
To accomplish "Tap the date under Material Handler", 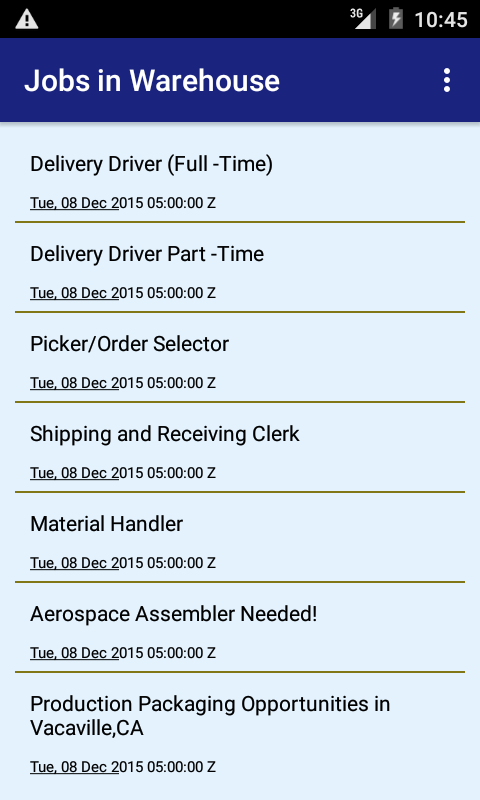I will click(123, 563).
